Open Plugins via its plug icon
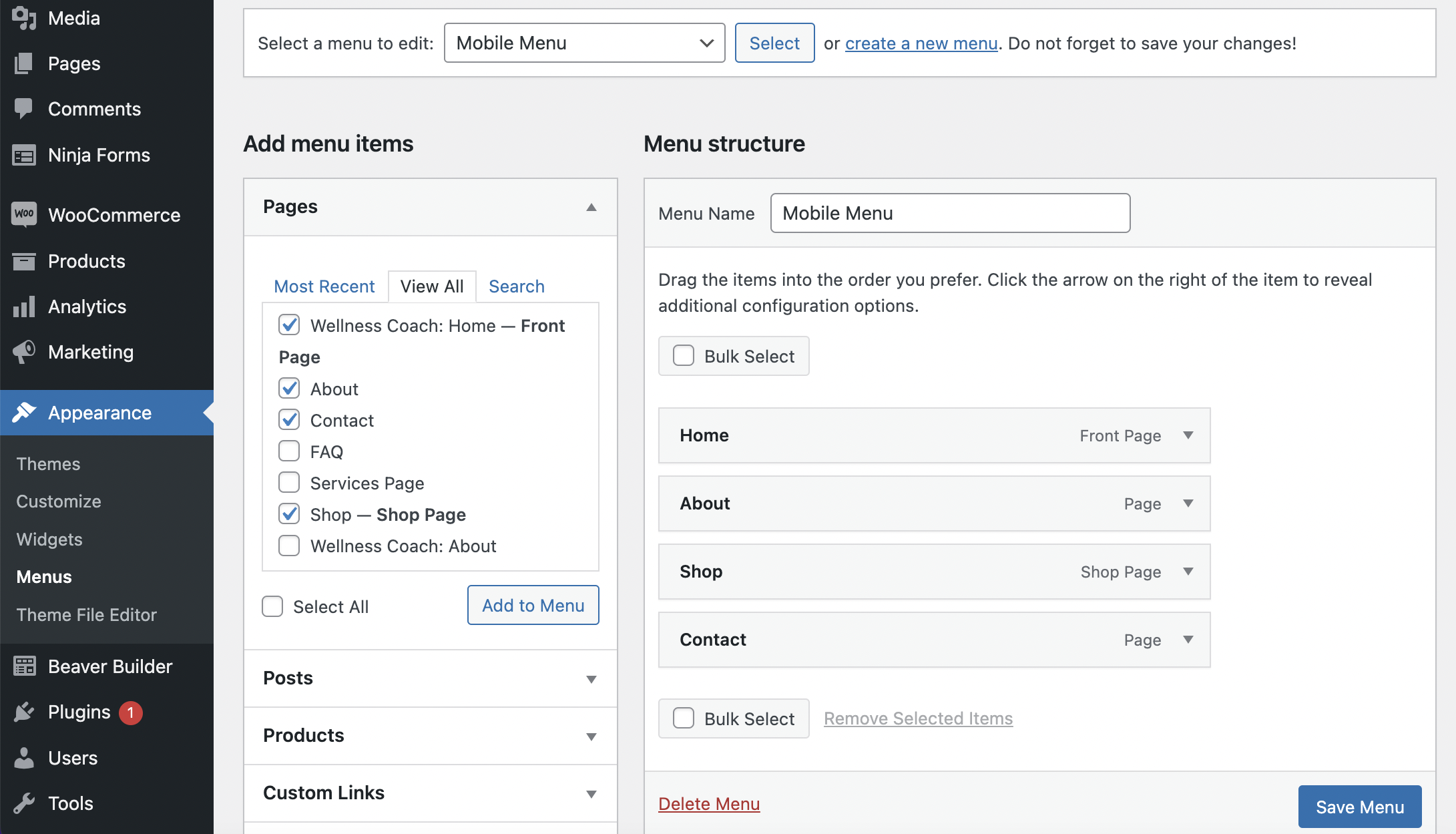 (x=24, y=712)
